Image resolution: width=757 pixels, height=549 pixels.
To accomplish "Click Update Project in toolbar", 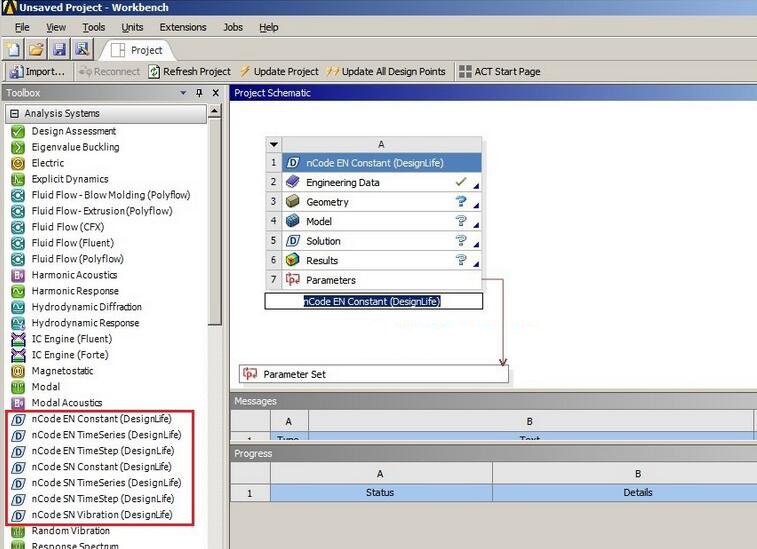I will (279, 71).
